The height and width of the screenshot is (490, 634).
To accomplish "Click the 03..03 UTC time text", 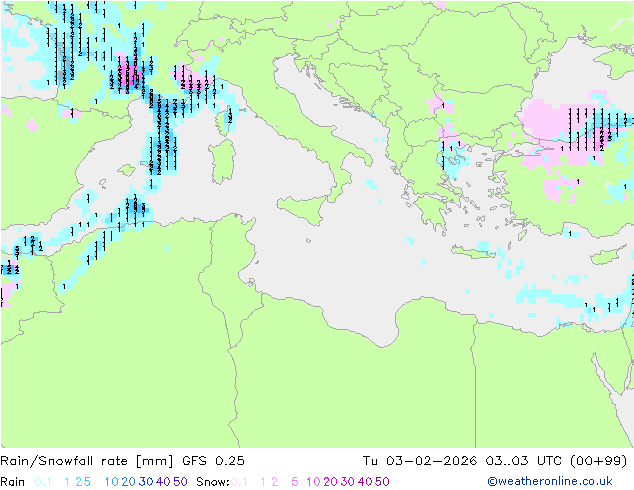I will (524, 461).
